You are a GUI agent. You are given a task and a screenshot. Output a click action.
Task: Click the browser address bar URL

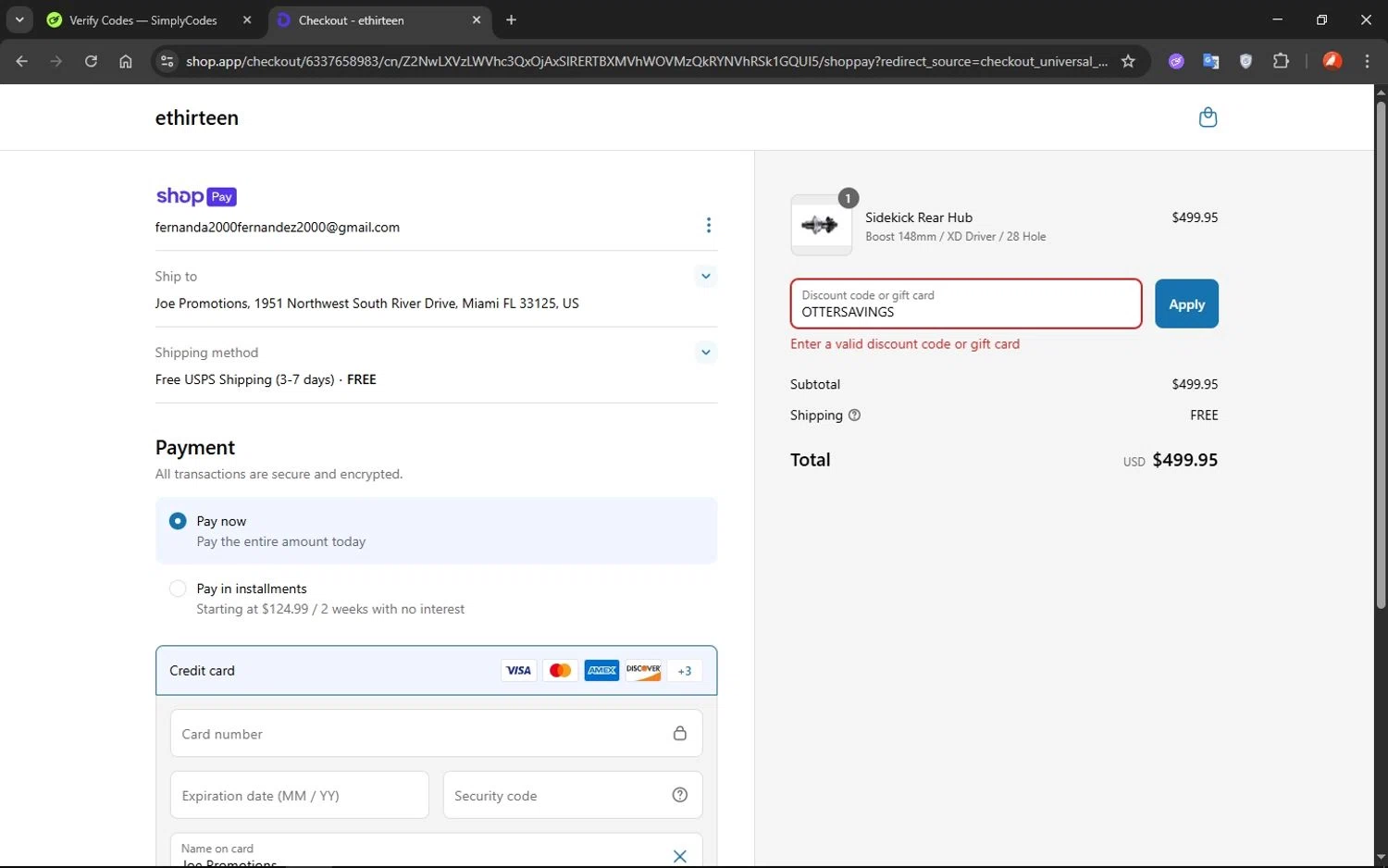pos(646,61)
